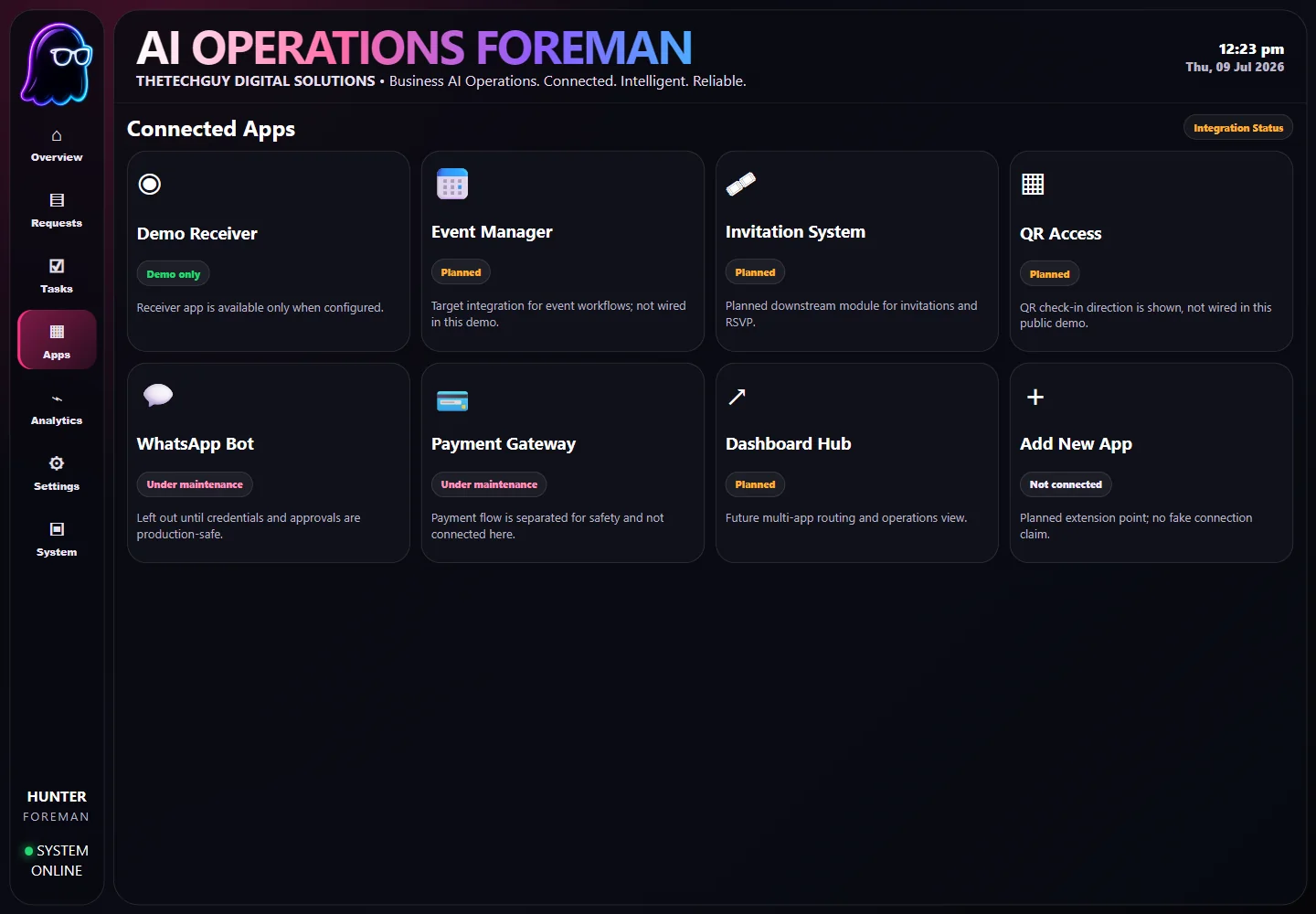Click the Demo Receiver radio-style icon

pos(150,185)
